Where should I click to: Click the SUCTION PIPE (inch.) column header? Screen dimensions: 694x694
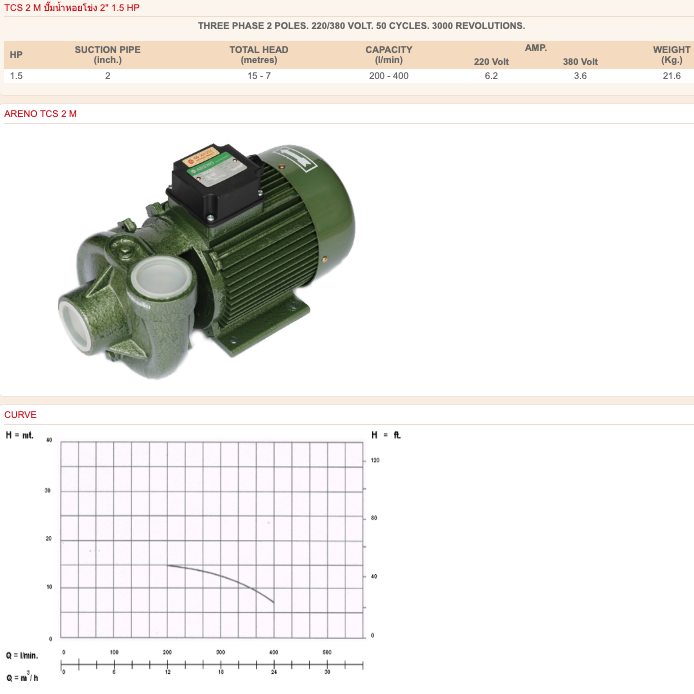108,55
